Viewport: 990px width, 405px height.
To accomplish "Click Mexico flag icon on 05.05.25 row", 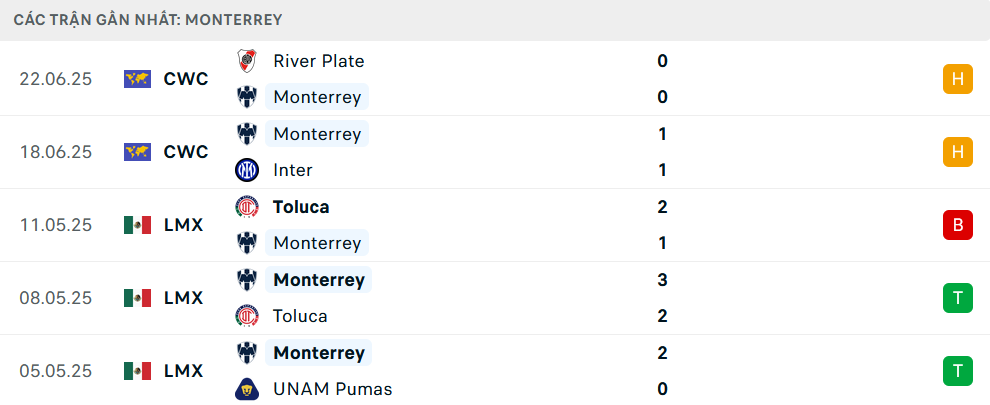I will tap(137, 371).
